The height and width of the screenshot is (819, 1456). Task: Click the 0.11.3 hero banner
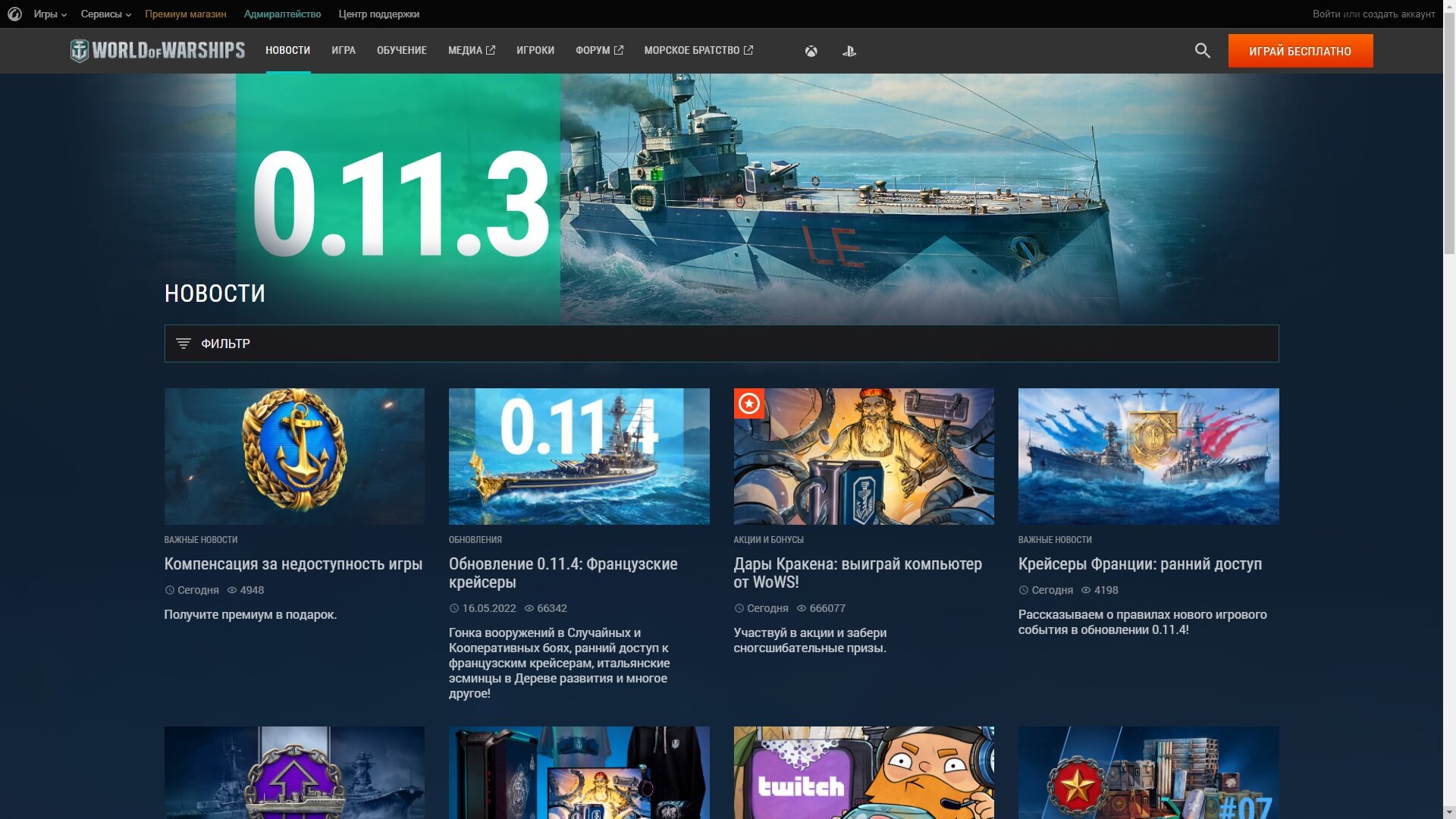(721, 199)
